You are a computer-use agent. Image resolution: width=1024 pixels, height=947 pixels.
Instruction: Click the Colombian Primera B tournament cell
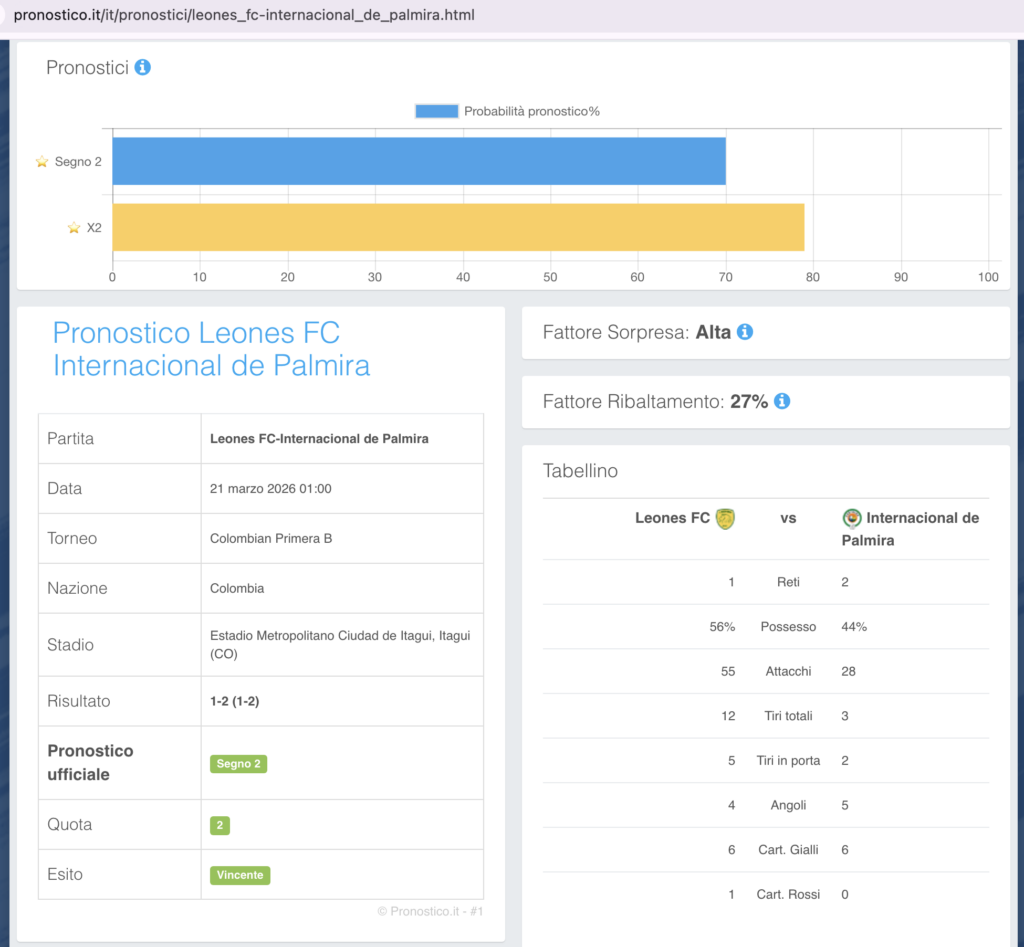pyautogui.click(x=271, y=539)
